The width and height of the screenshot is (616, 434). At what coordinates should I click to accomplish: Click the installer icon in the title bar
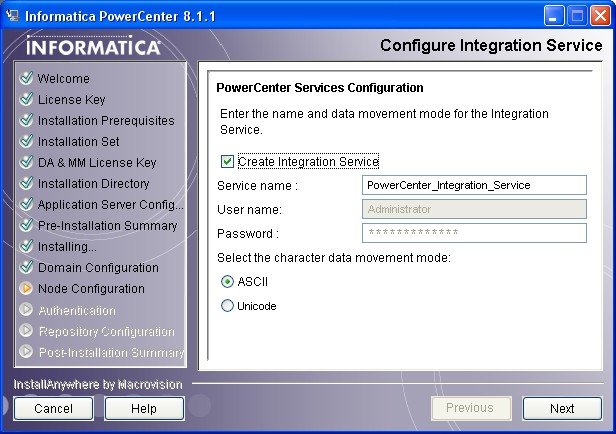12,16
